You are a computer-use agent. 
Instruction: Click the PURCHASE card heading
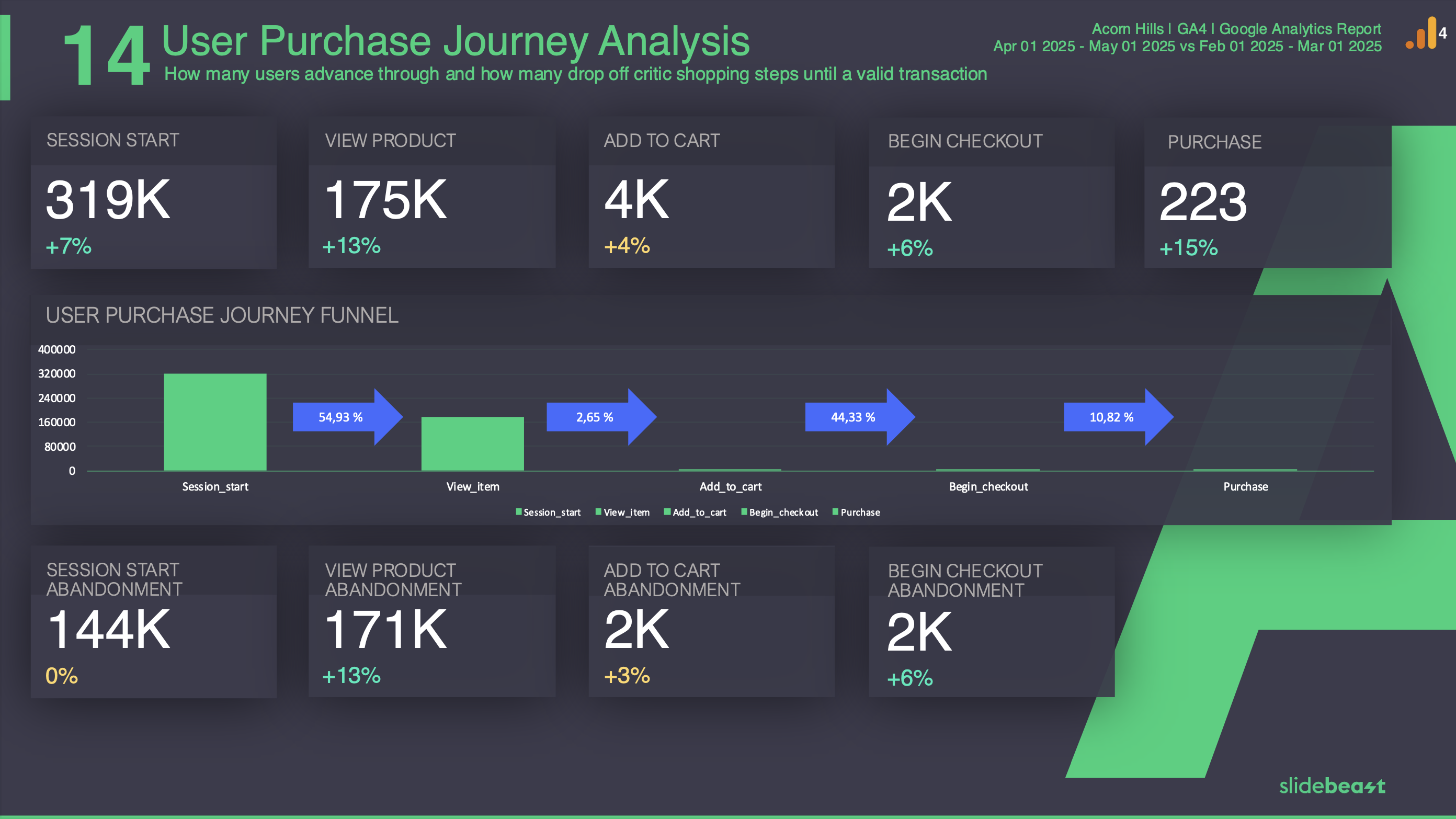[1214, 142]
